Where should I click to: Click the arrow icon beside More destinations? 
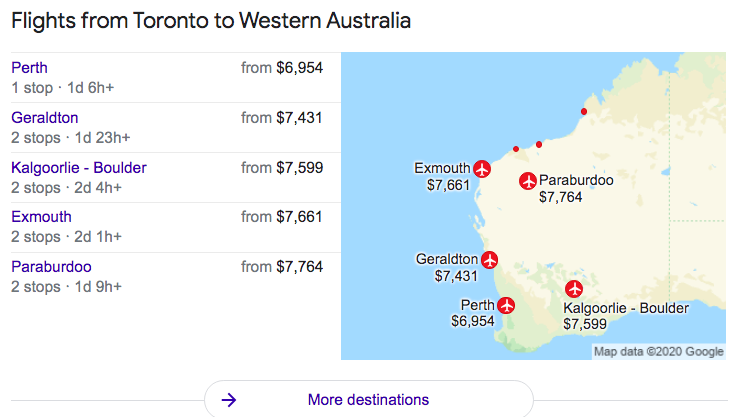(x=229, y=400)
